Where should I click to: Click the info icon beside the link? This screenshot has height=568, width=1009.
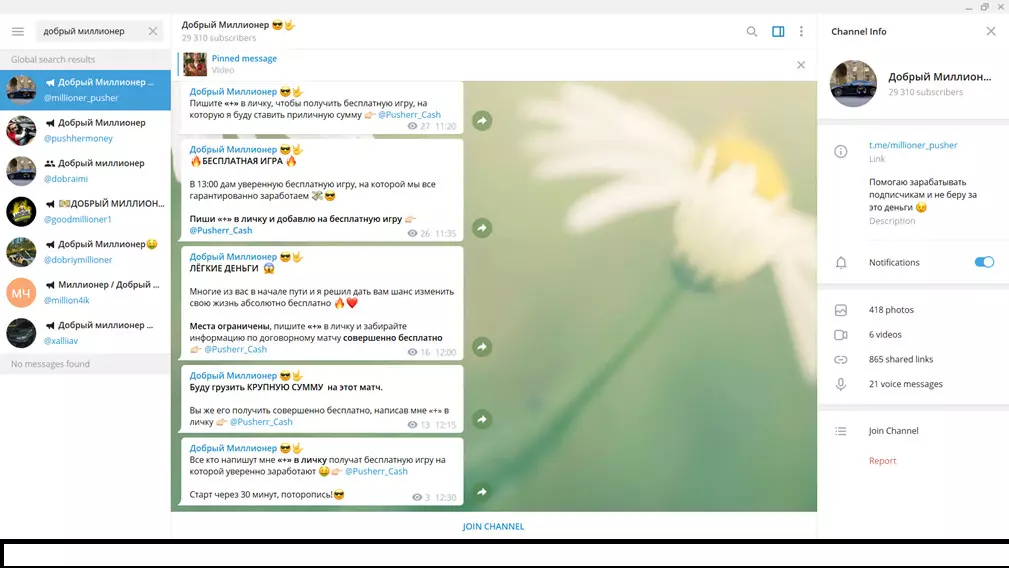click(x=840, y=152)
